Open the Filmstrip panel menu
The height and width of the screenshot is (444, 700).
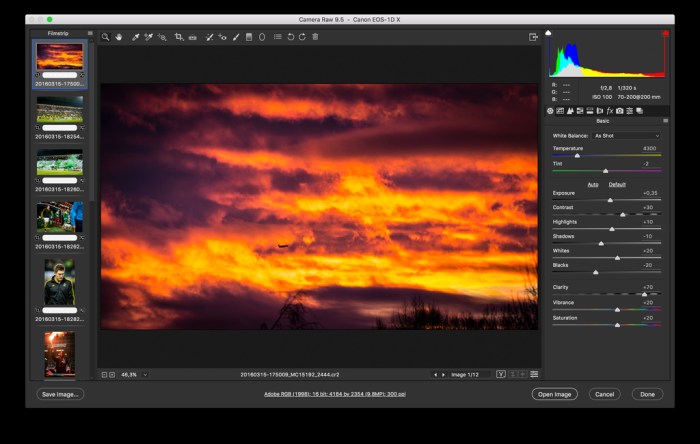point(89,32)
